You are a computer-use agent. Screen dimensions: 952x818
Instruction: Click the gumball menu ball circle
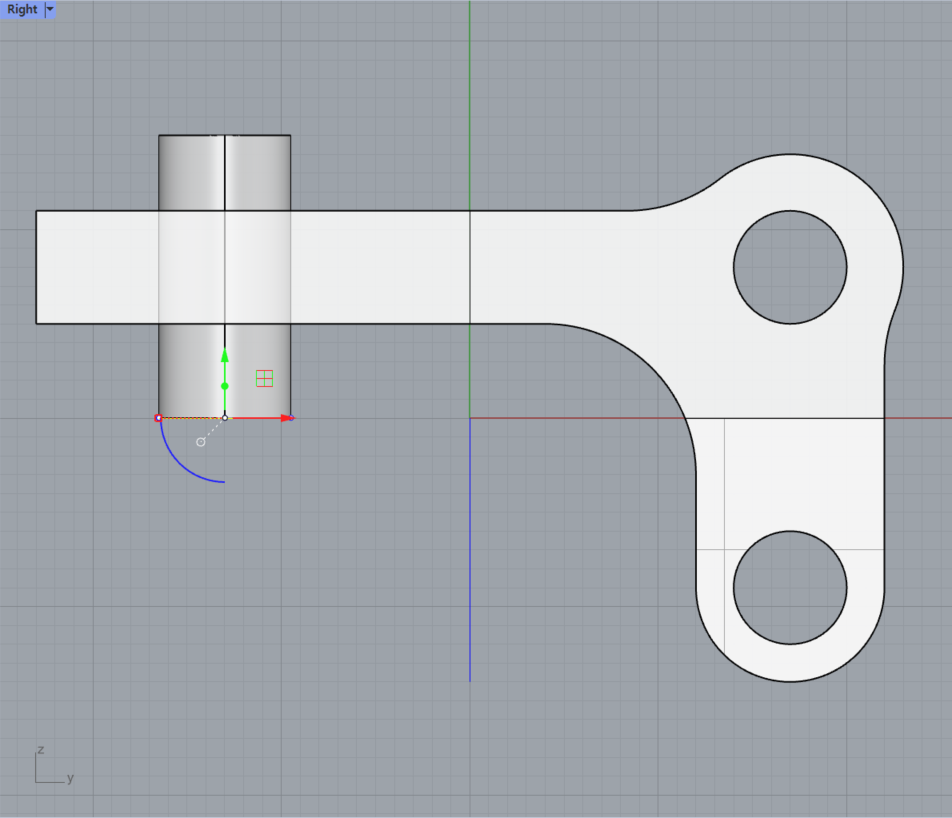201,442
